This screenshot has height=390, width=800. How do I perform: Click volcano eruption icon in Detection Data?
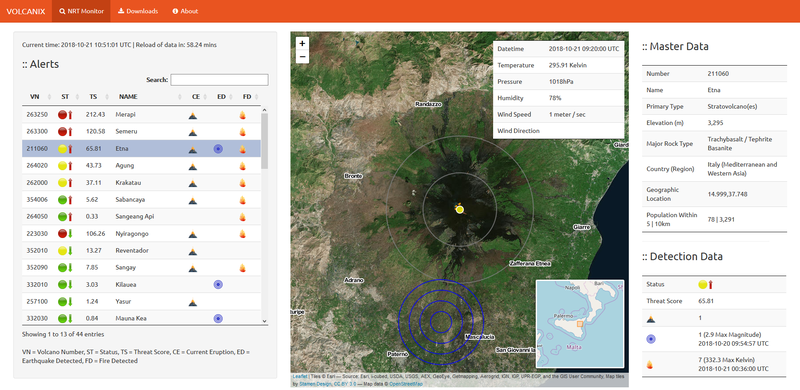pos(652,319)
